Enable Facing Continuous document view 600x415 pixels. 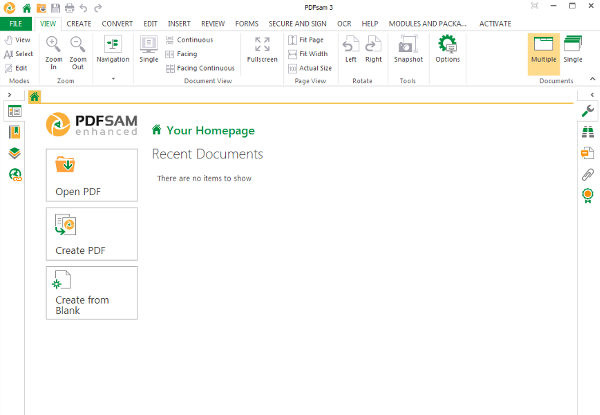click(200, 68)
